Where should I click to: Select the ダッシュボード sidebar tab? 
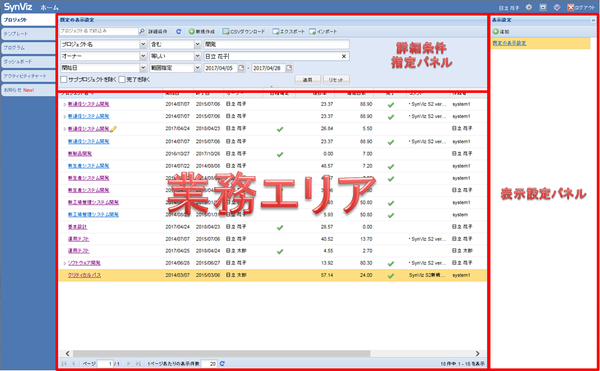coord(28,62)
